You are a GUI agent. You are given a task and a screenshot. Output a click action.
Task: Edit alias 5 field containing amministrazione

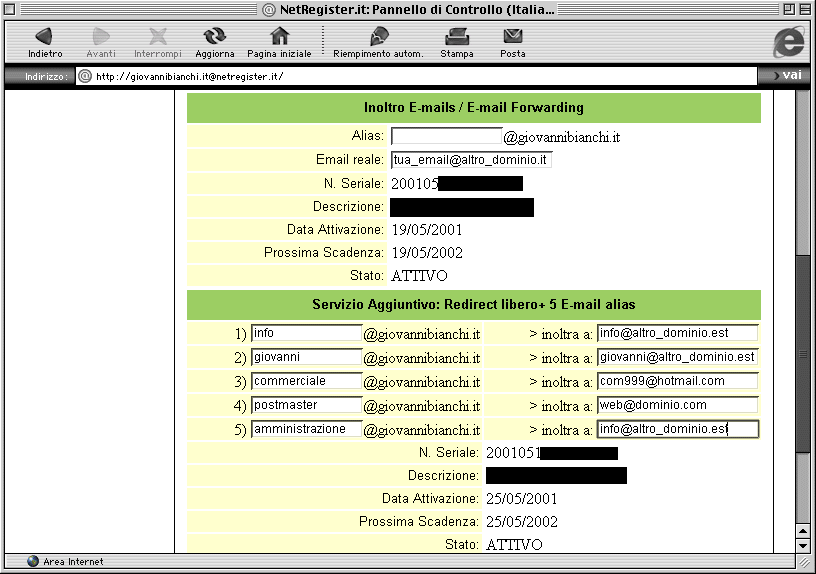point(307,429)
